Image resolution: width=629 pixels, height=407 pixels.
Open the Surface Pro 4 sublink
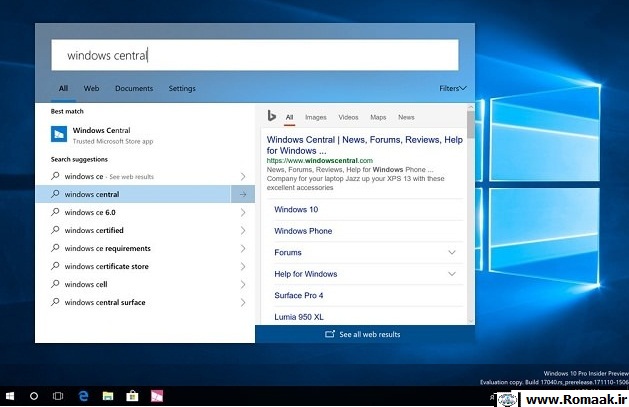299,295
